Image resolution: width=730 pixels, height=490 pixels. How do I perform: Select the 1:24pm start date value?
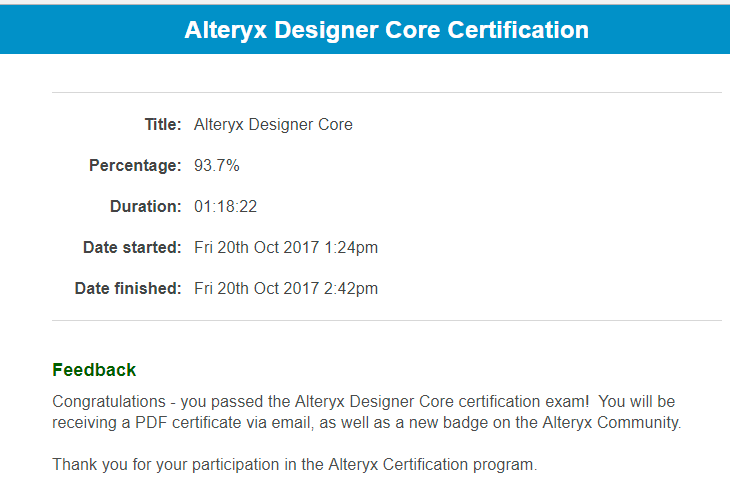click(285, 247)
